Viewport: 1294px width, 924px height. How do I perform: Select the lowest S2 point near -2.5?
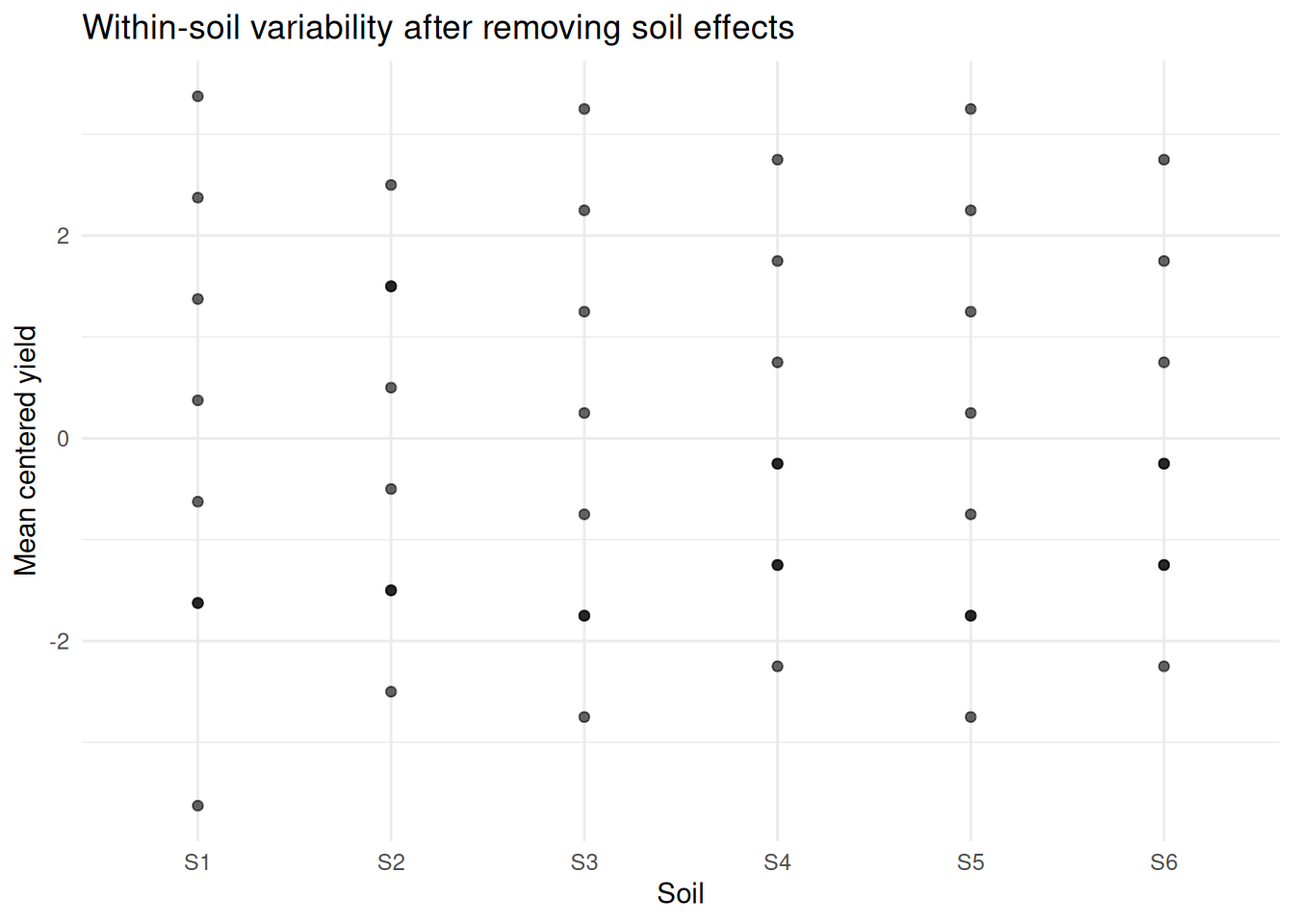click(391, 692)
